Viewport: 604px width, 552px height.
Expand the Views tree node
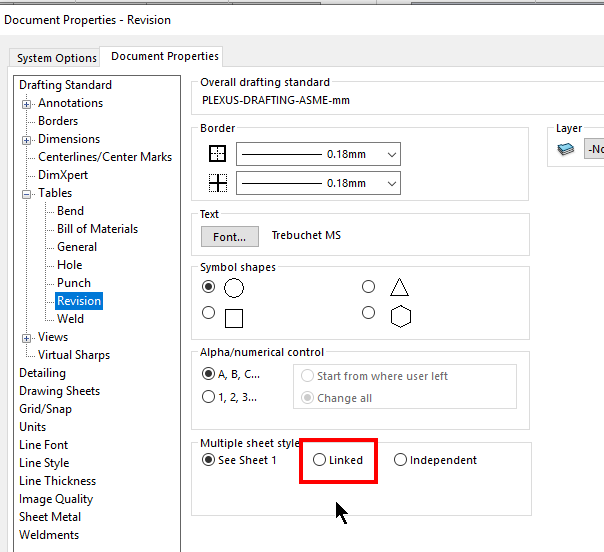[x=28, y=337]
